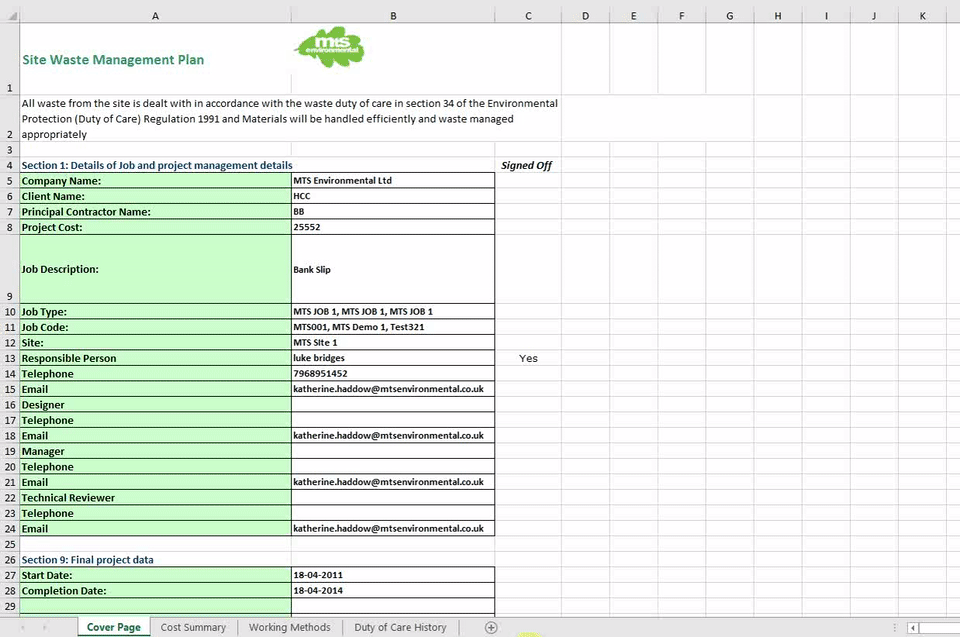Click the Project Cost cell showing 25552
The height and width of the screenshot is (637, 960).
(393, 227)
